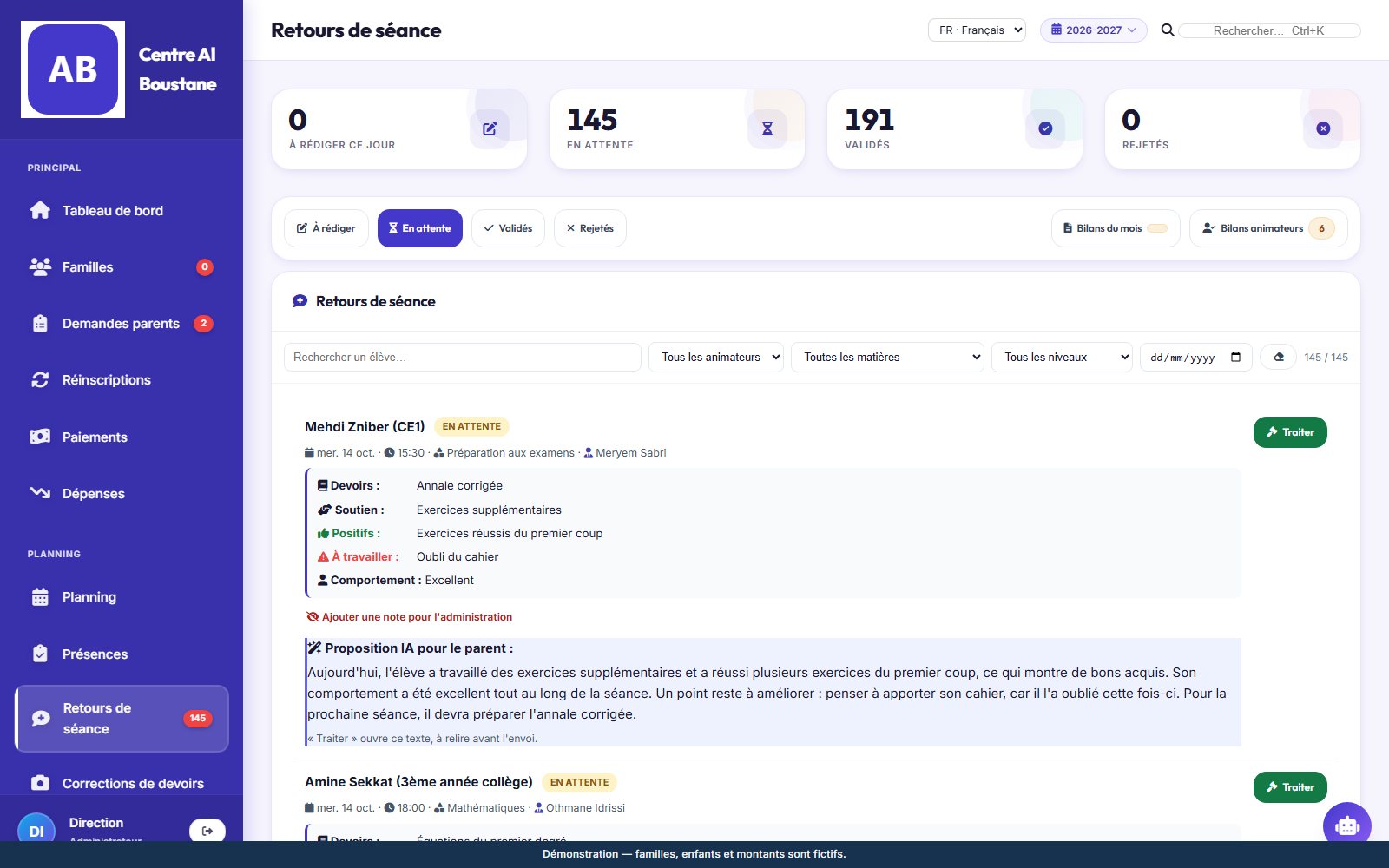
Task: Open Bilans du mois
Action: [x=1116, y=228]
